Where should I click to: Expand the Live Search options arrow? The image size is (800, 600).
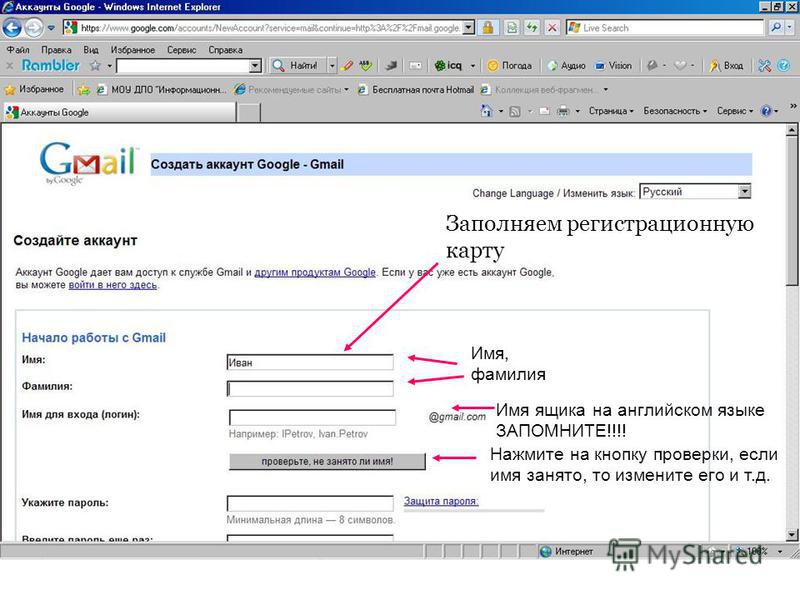tap(790, 28)
